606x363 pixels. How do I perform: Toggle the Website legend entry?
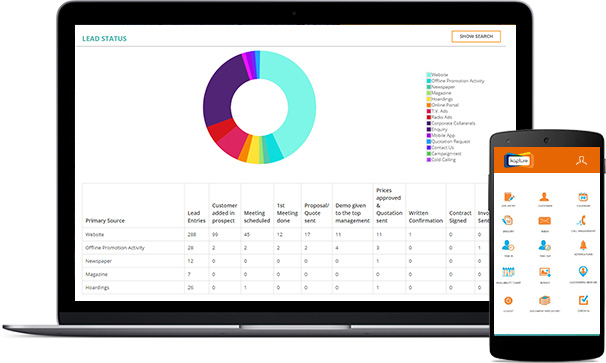(x=437, y=75)
